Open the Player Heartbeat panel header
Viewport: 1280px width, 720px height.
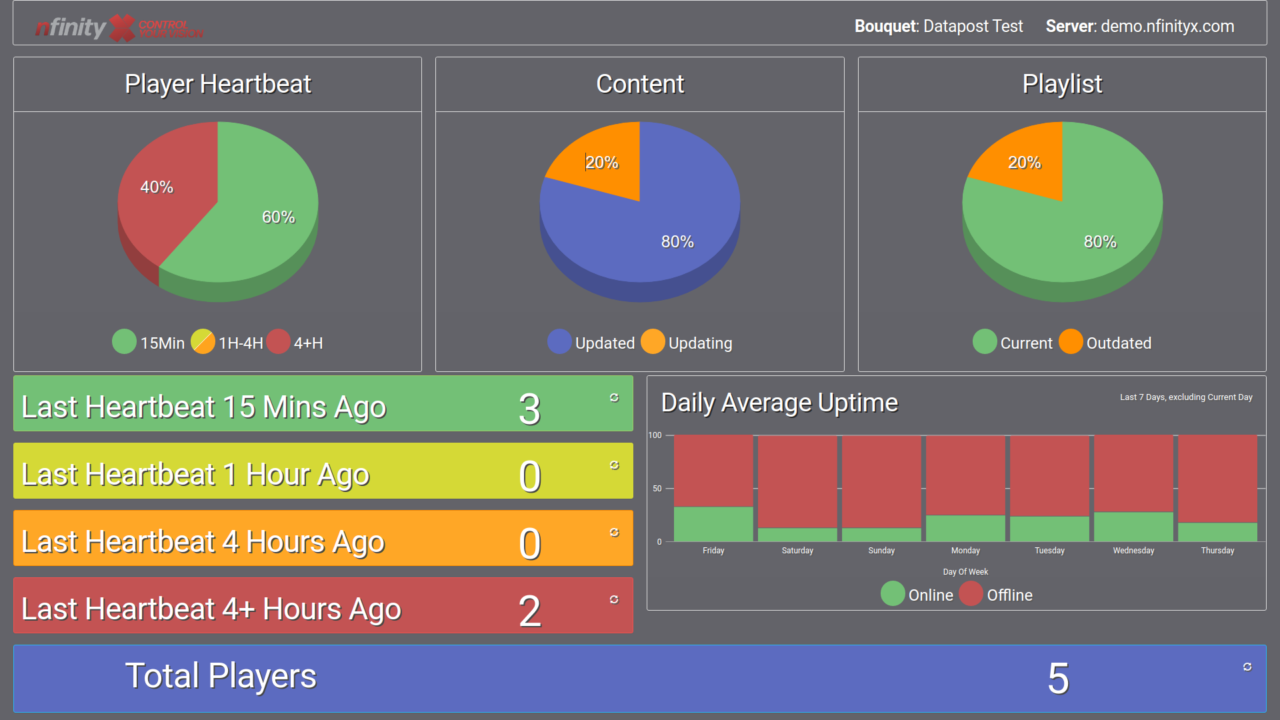point(217,84)
